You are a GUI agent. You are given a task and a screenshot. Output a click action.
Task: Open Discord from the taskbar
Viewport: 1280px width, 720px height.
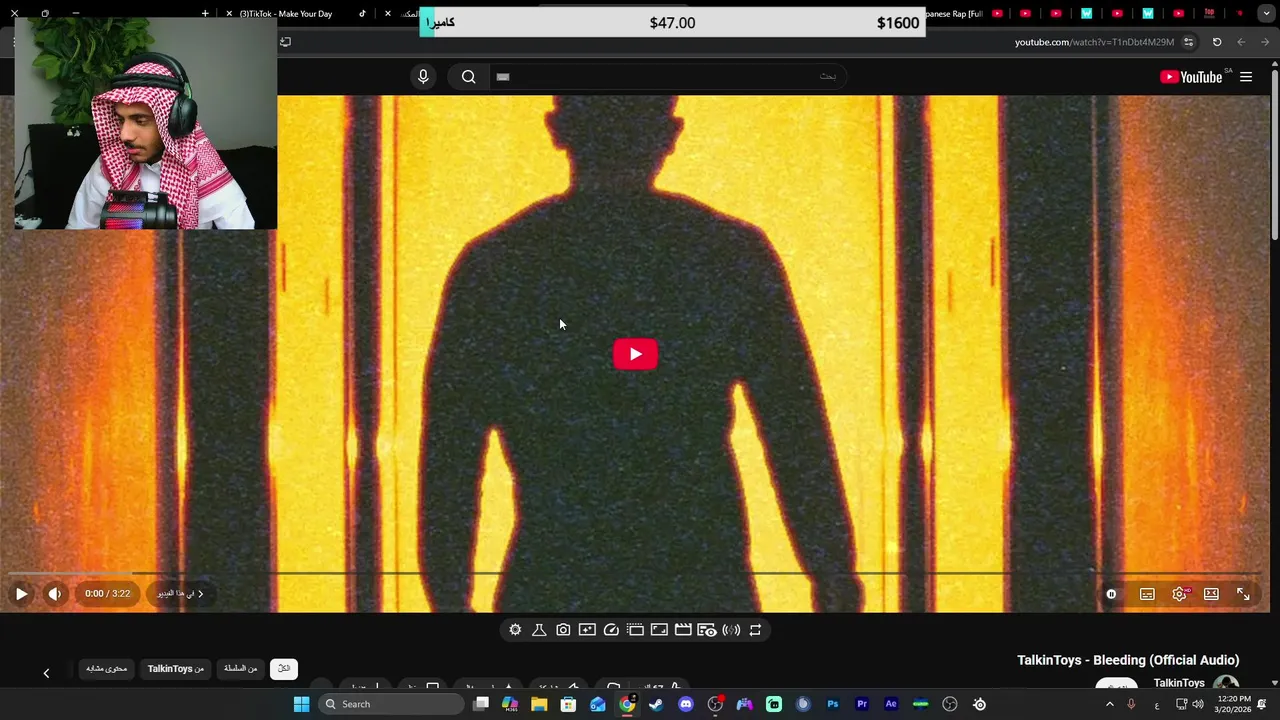coord(685,704)
